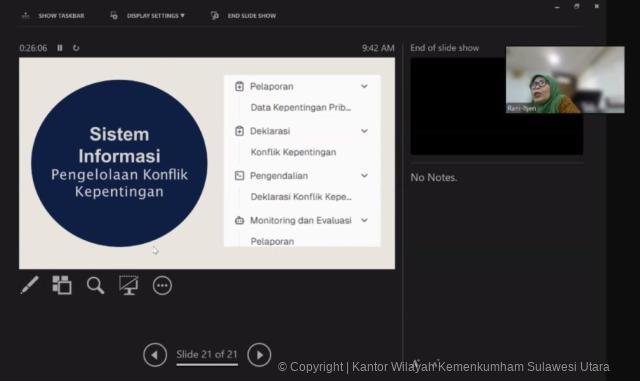Click the 0:26:06 elapsed timer
The width and height of the screenshot is (640, 381).
33,48
